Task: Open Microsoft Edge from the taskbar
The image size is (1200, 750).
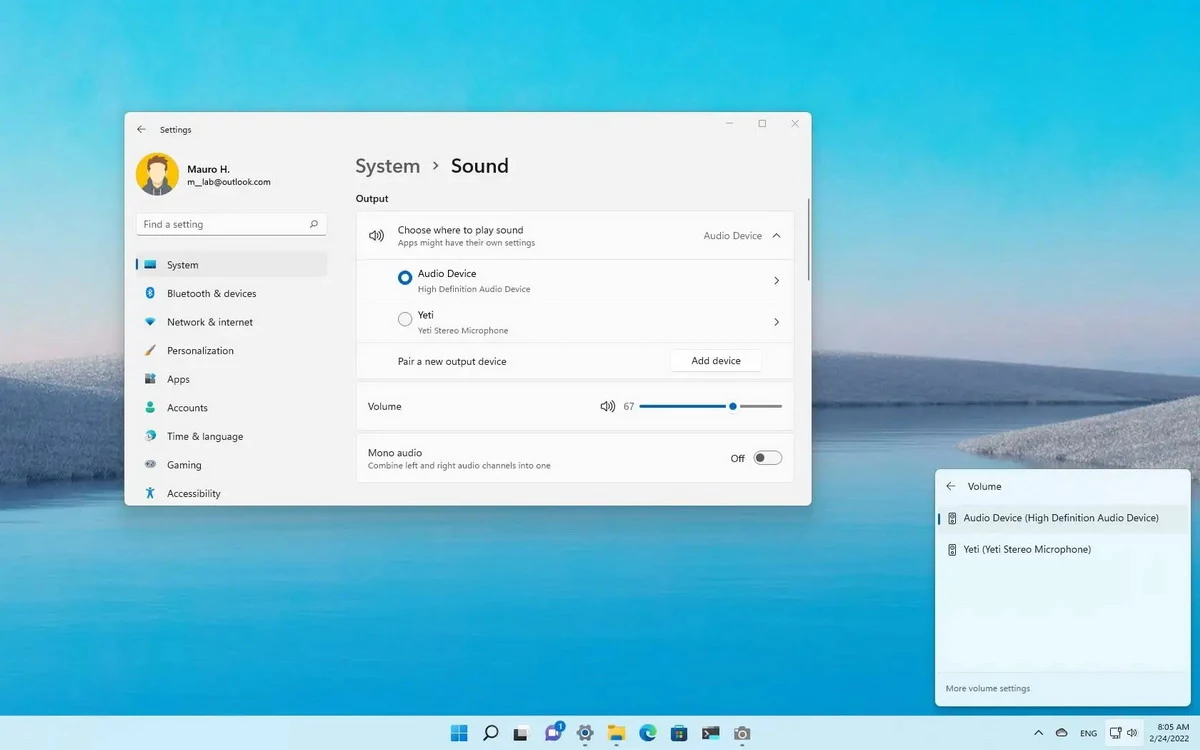Action: [x=647, y=733]
